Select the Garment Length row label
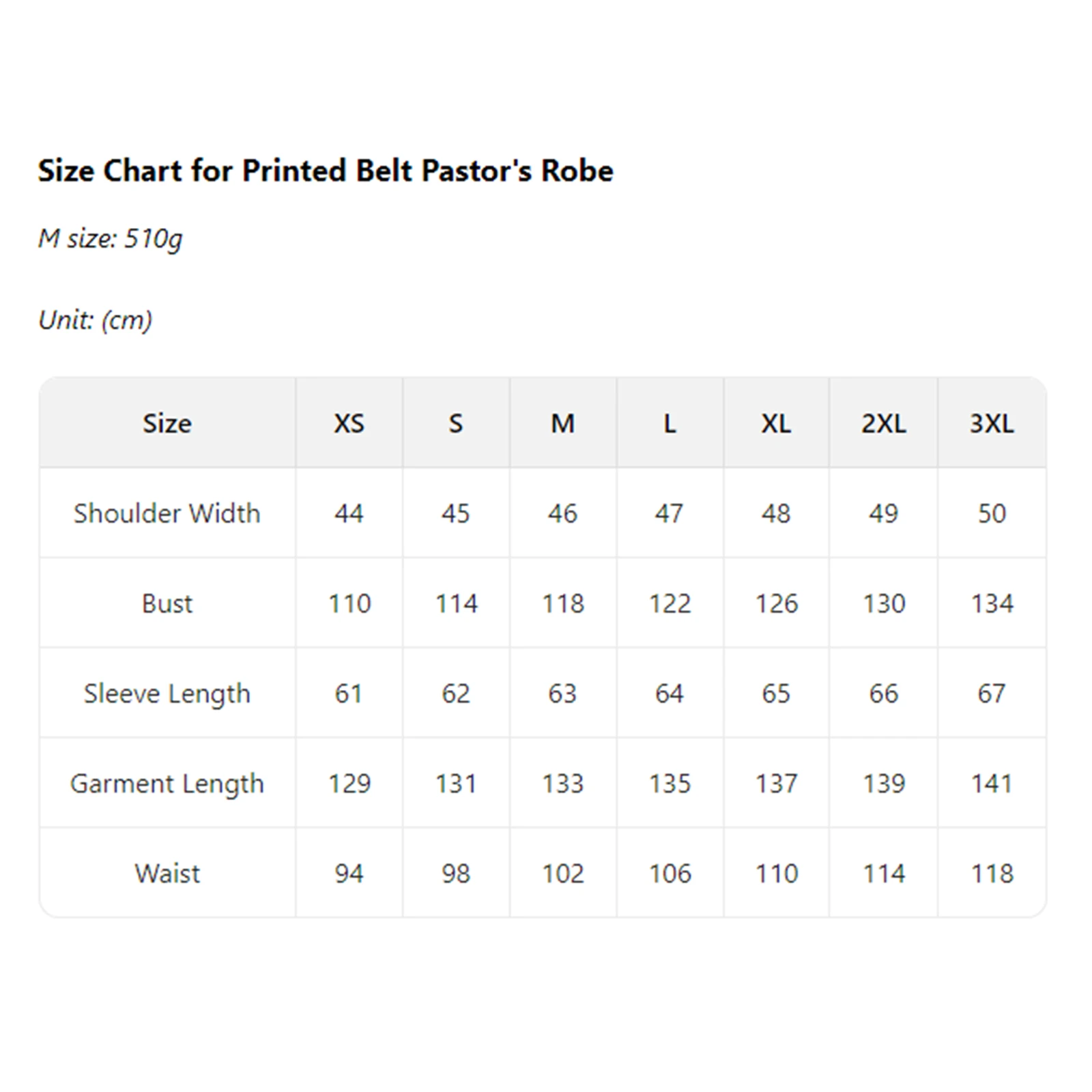Screen dimensions: 1092x1092 [167, 784]
